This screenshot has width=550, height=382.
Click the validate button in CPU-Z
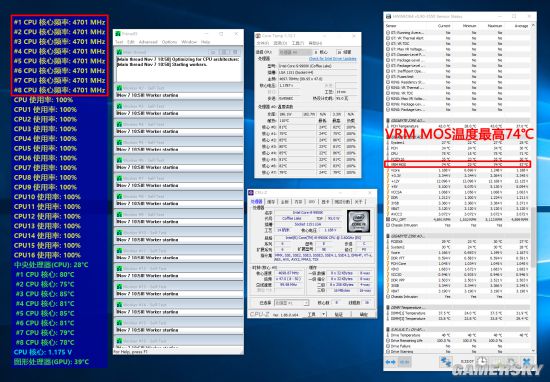pyautogui.click(x=338, y=314)
